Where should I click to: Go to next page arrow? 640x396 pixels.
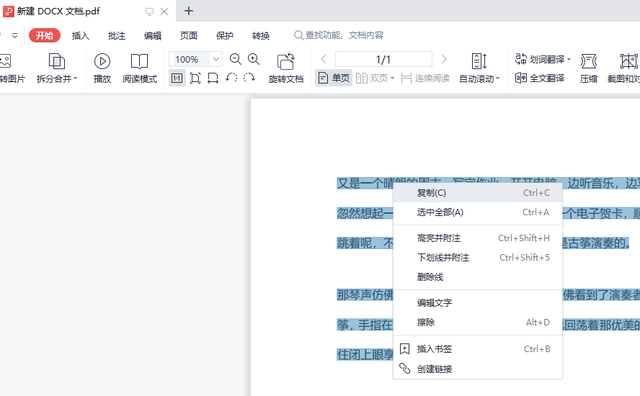coord(444,60)
